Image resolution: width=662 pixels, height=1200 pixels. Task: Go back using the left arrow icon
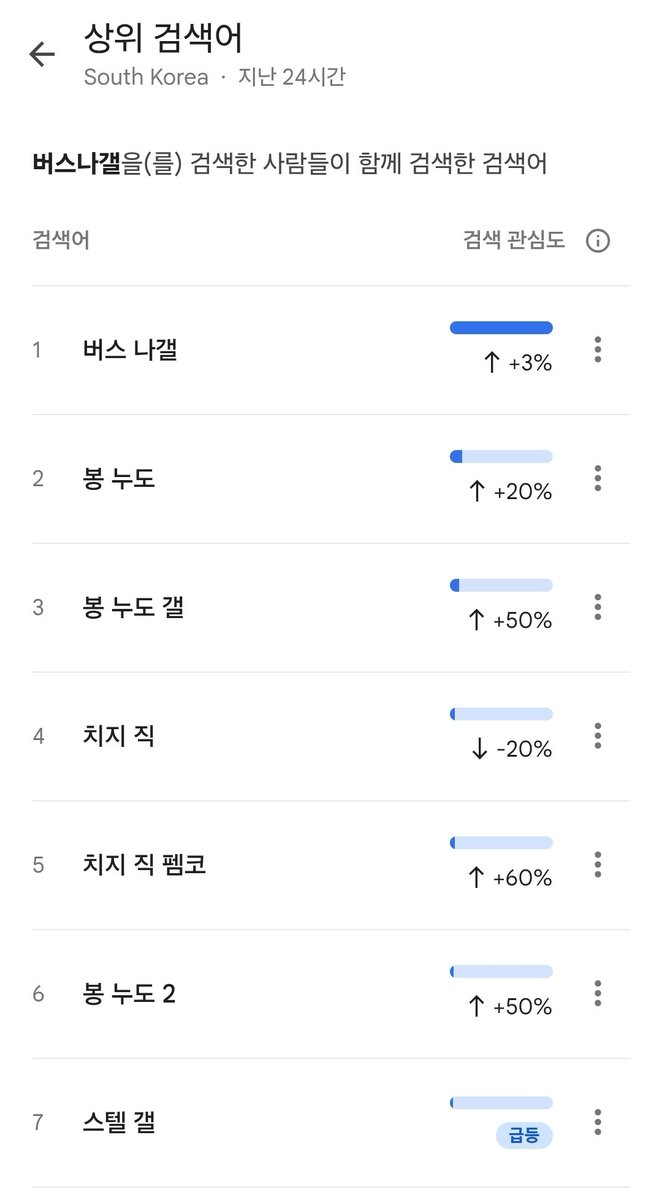click(42, 54)
